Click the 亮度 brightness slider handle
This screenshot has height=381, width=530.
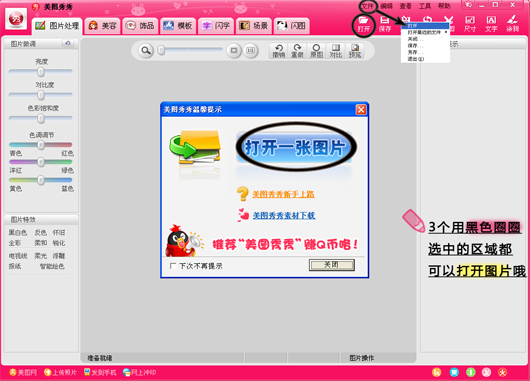(41, 71)
